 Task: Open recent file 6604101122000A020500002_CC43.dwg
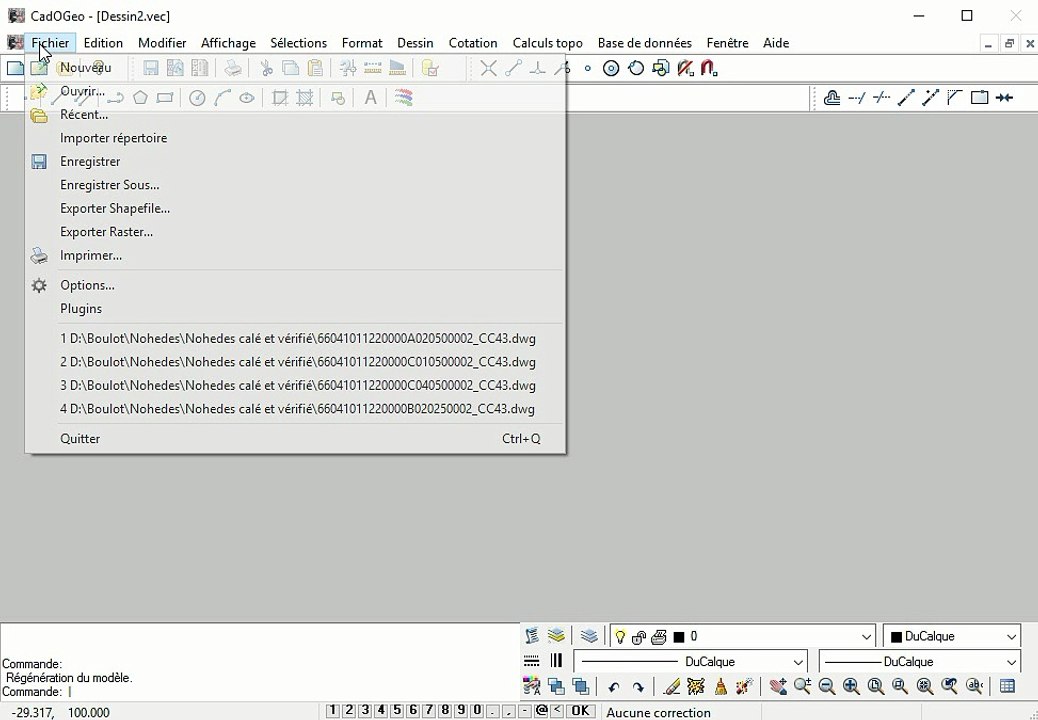(x=298, y=339)
